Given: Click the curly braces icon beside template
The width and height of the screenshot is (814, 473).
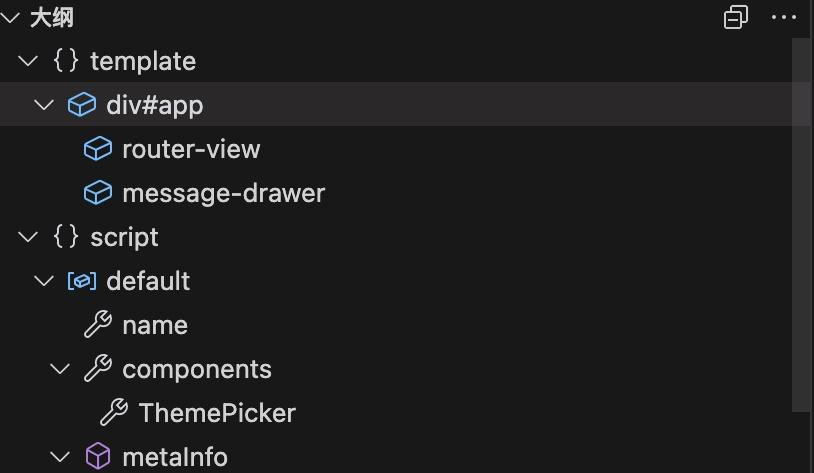Looking at the screenshot, I should point(65,61).
